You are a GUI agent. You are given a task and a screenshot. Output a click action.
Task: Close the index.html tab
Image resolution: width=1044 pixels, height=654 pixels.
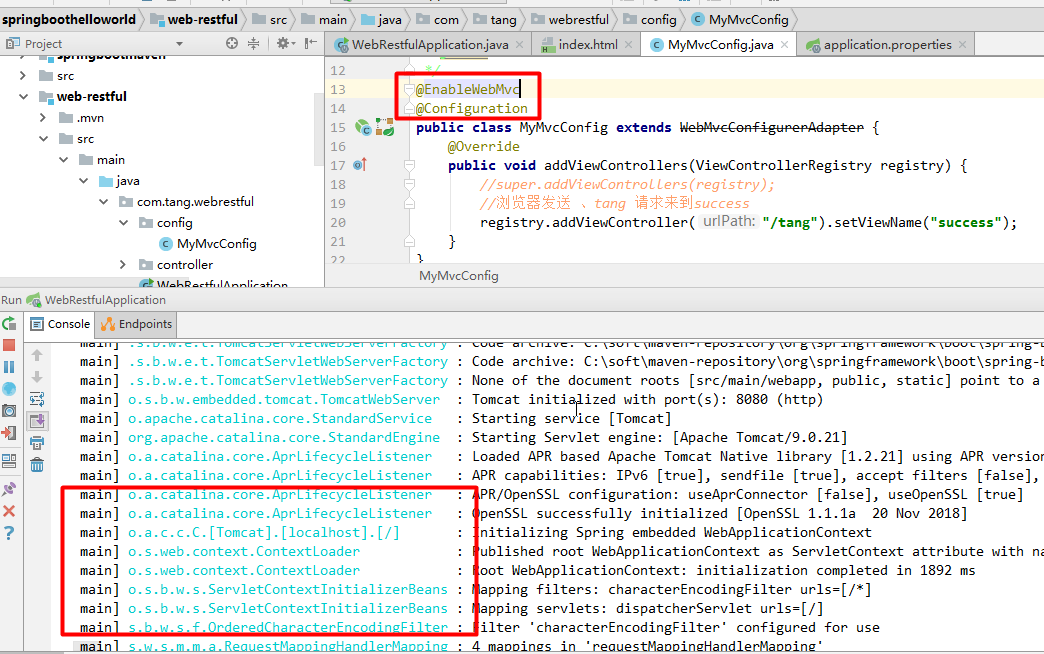628,45
